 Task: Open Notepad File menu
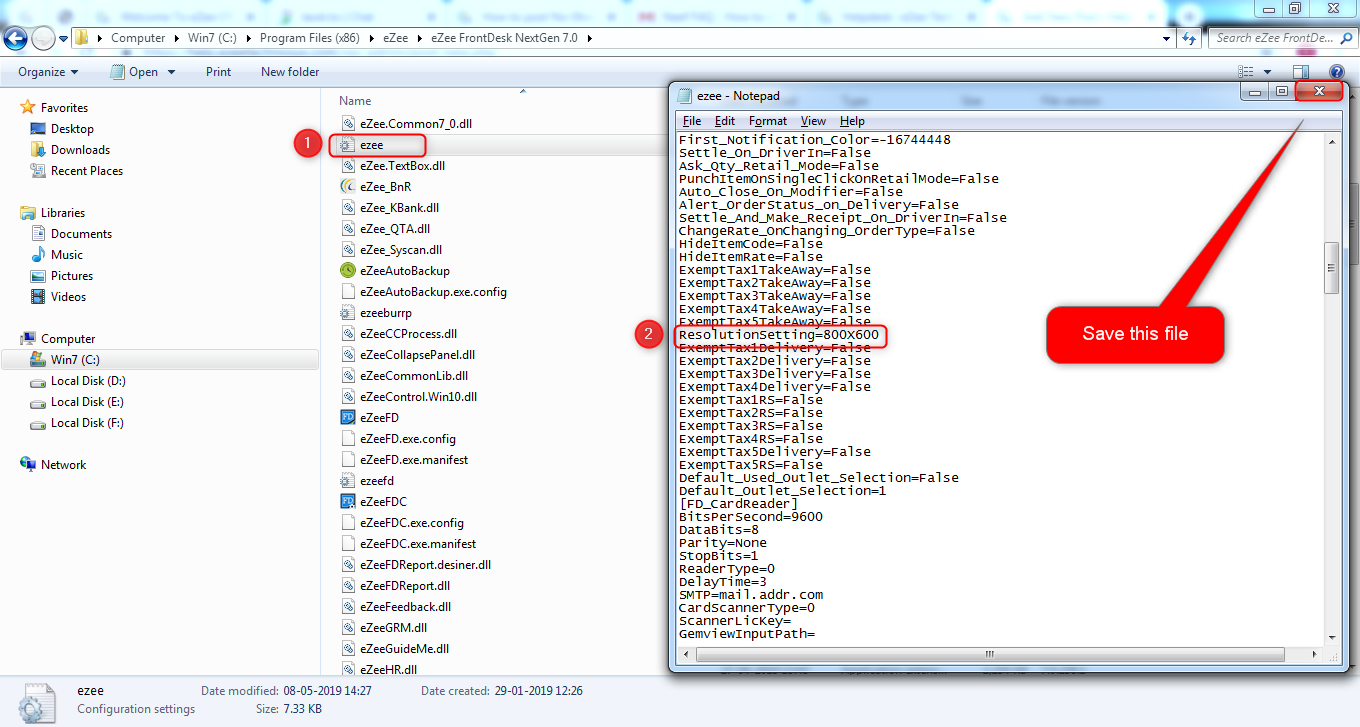pyautogui.click(x=692, y=121)
